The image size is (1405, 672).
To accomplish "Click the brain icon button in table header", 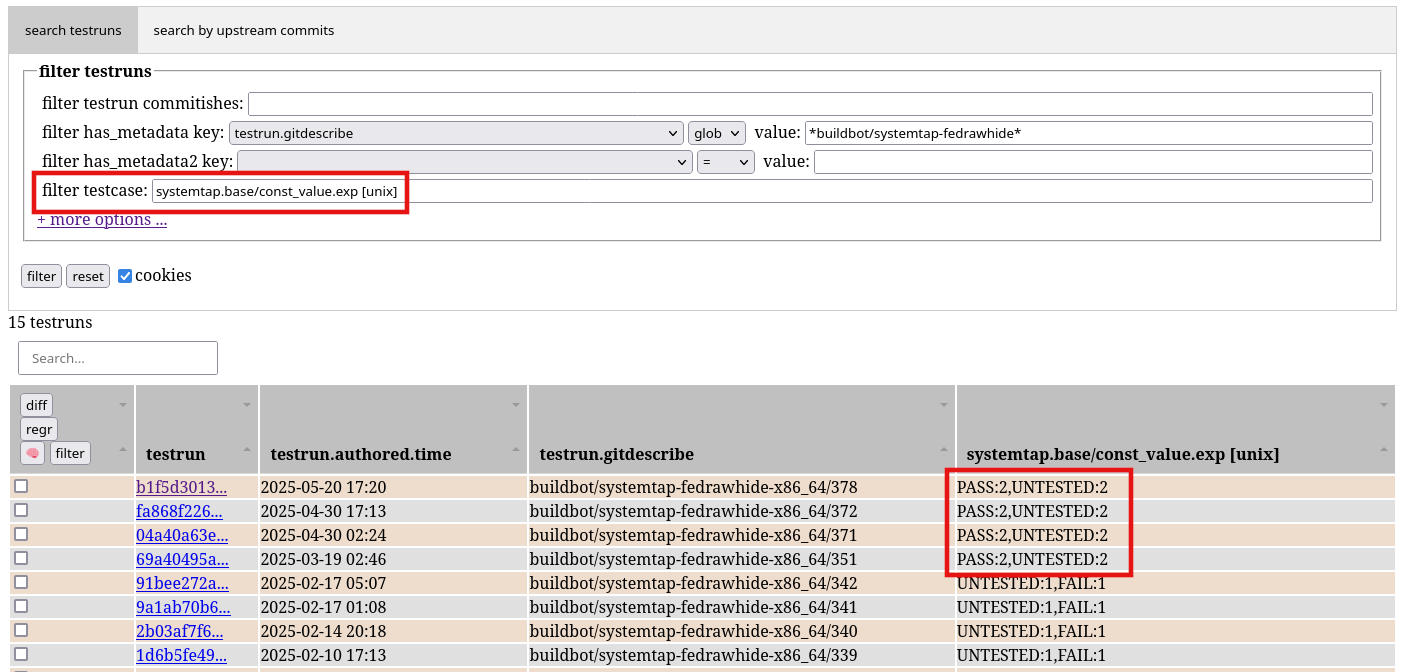I will point(32,453).
